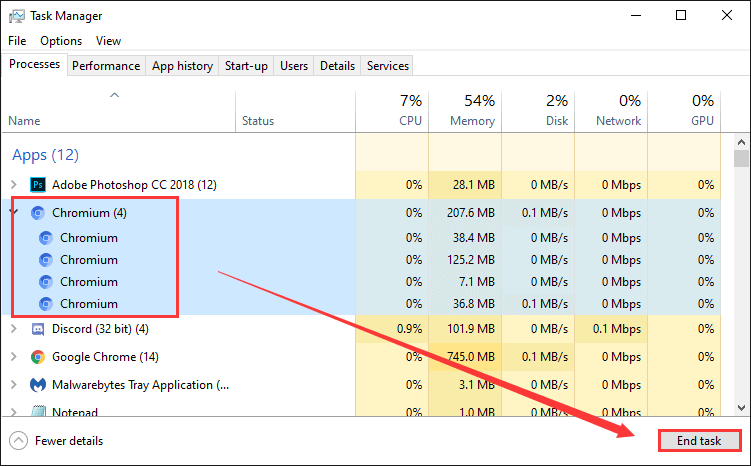Close the Task Manager window

coord(727,15)
